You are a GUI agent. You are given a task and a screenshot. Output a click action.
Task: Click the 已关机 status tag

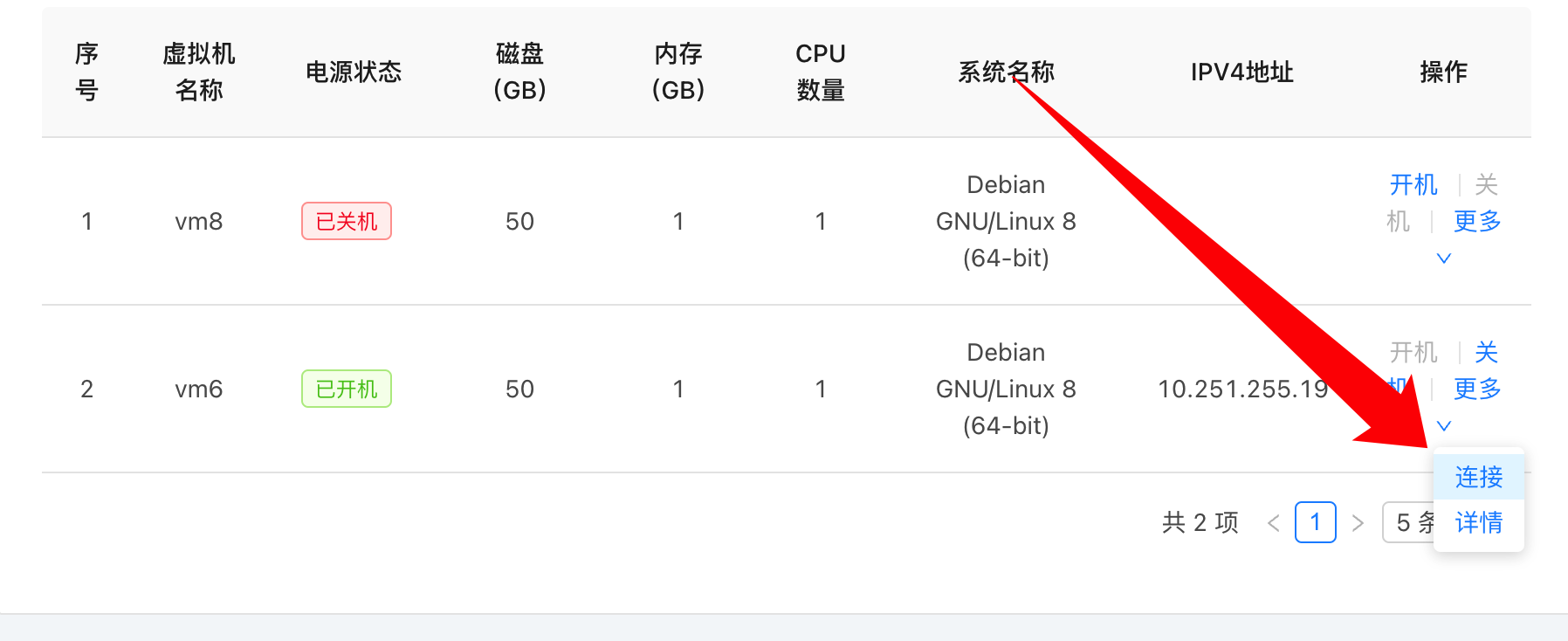coord(347,222)
